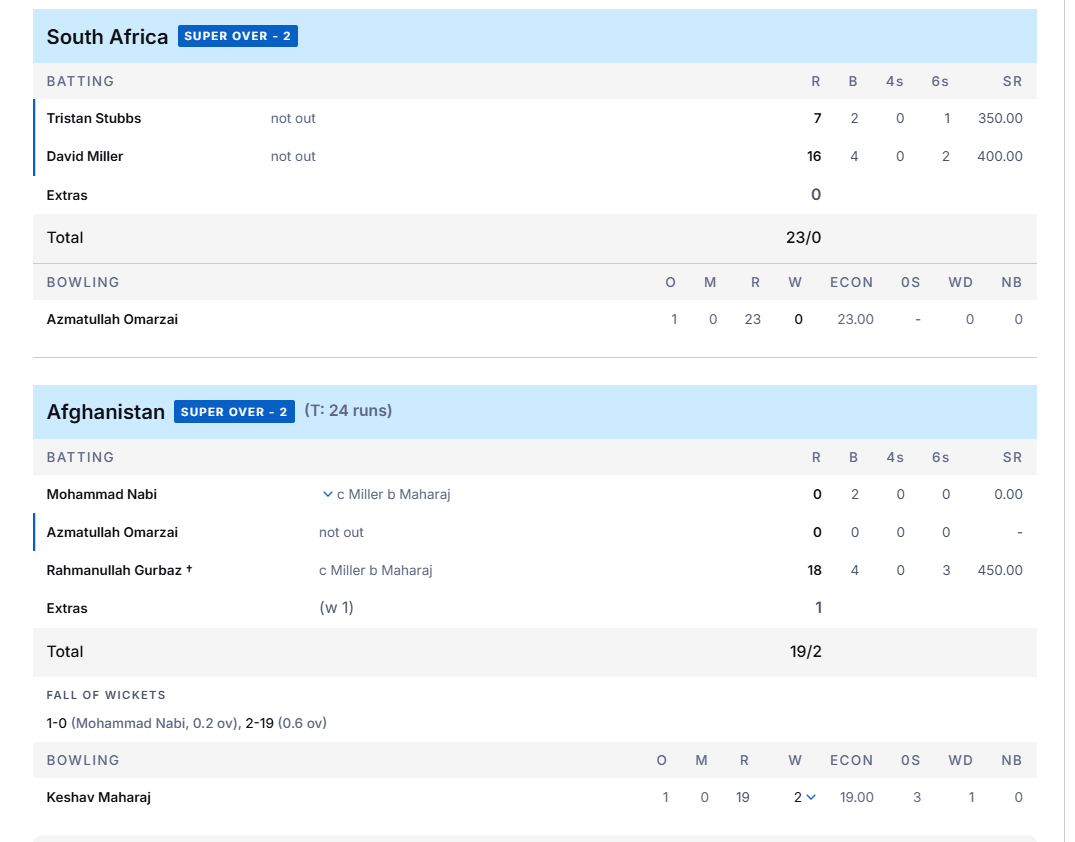Screen dimensions: 1075x842
Task: Click the target label T: 24 runs
Action: [348, 411]
